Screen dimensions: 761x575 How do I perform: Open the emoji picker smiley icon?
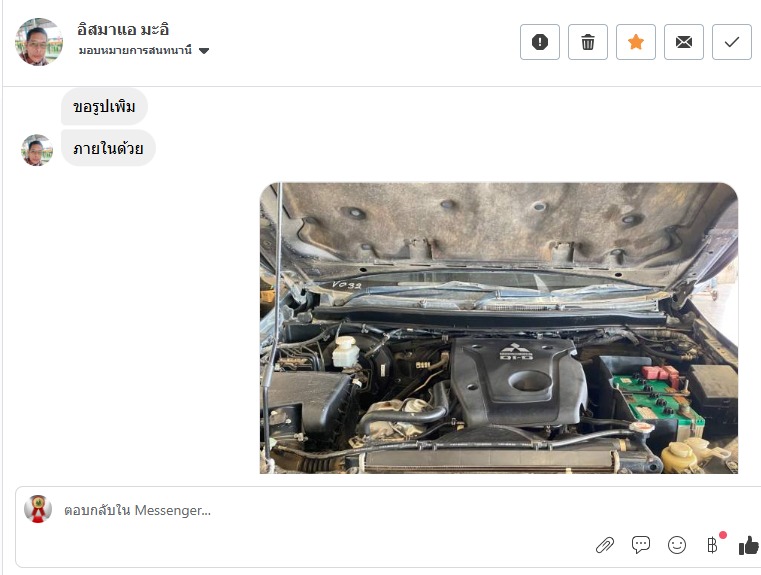[677, 545]
